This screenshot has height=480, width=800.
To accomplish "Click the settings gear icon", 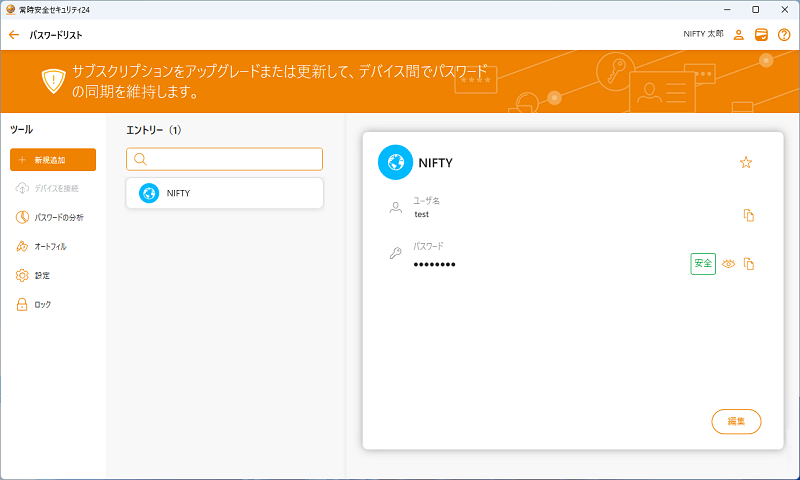I will (x=22, y=275).
